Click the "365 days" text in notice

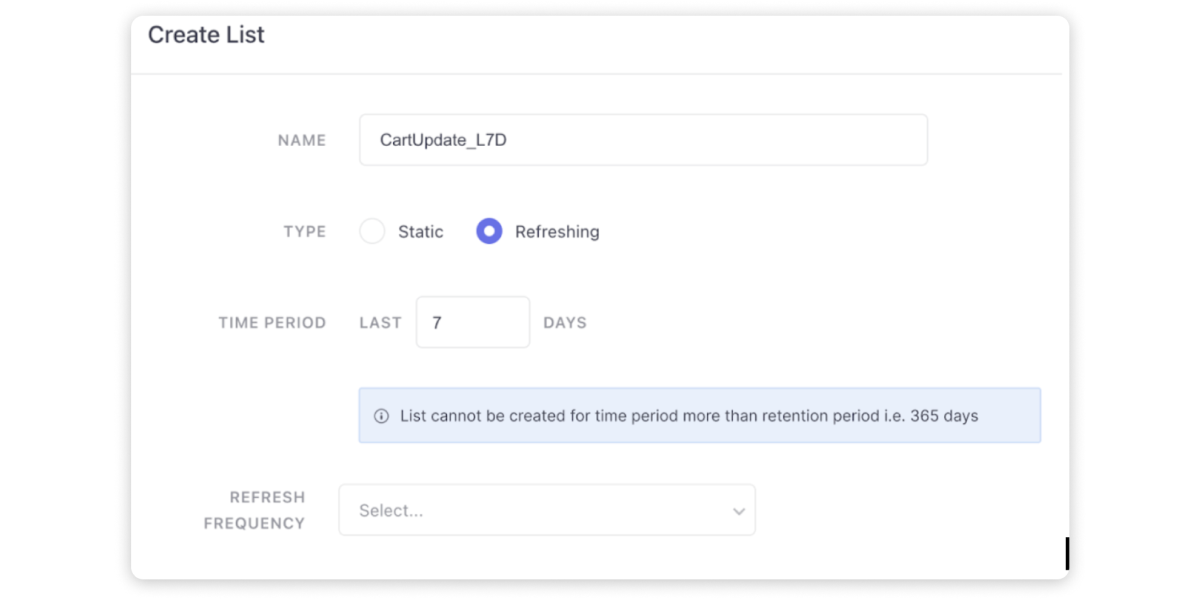pyautogui.click(x=943, y=416)
